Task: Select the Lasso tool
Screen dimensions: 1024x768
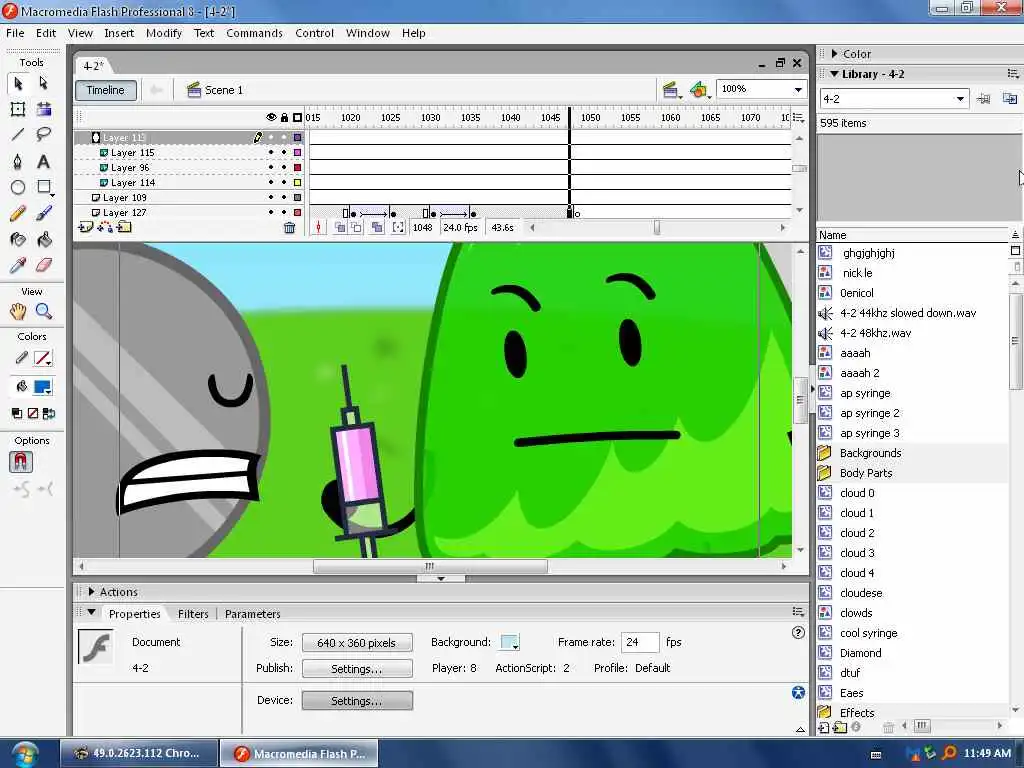Action: click(x=43, y=135)
